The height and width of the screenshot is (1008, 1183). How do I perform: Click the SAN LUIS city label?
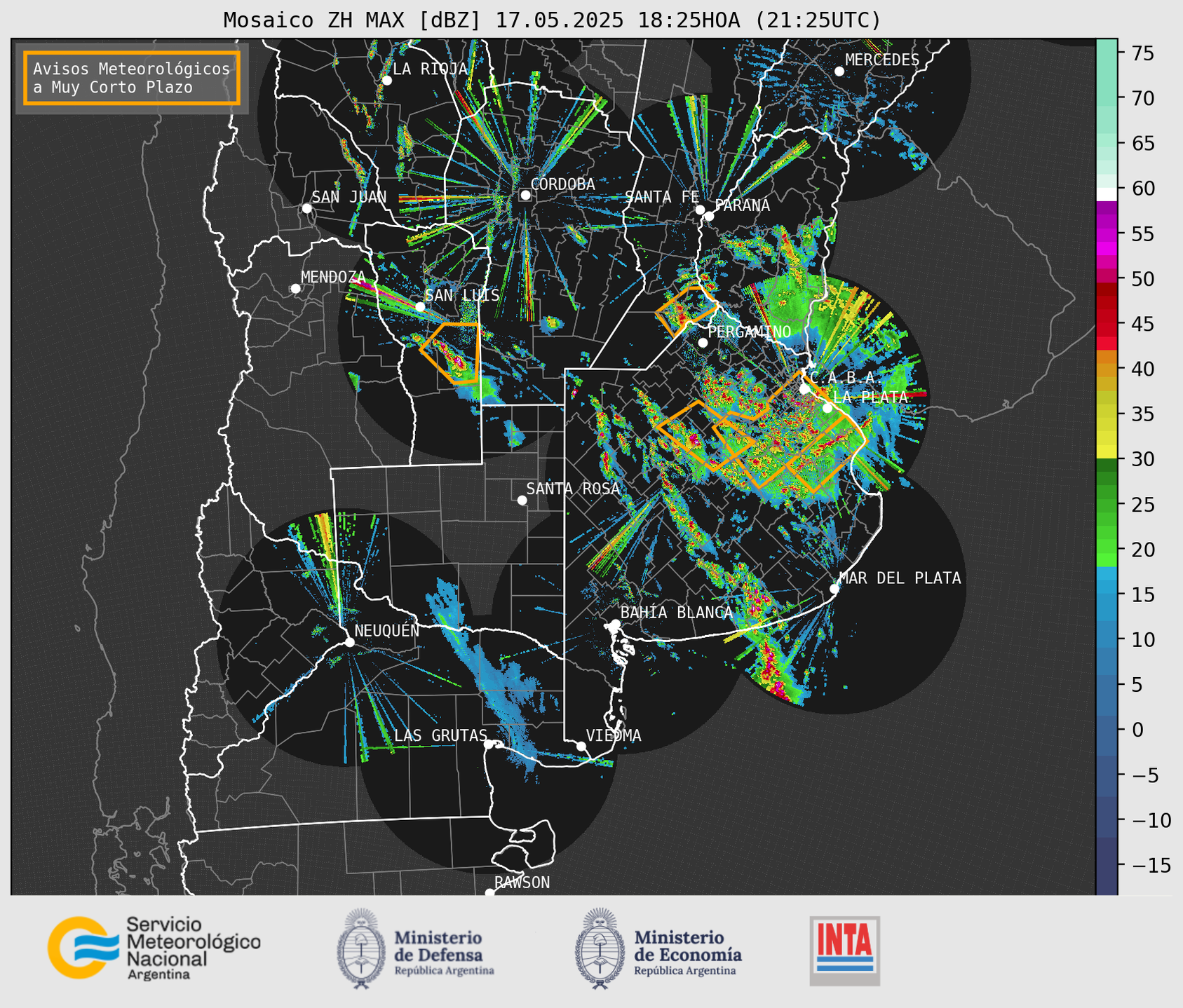tap(462, 295)
